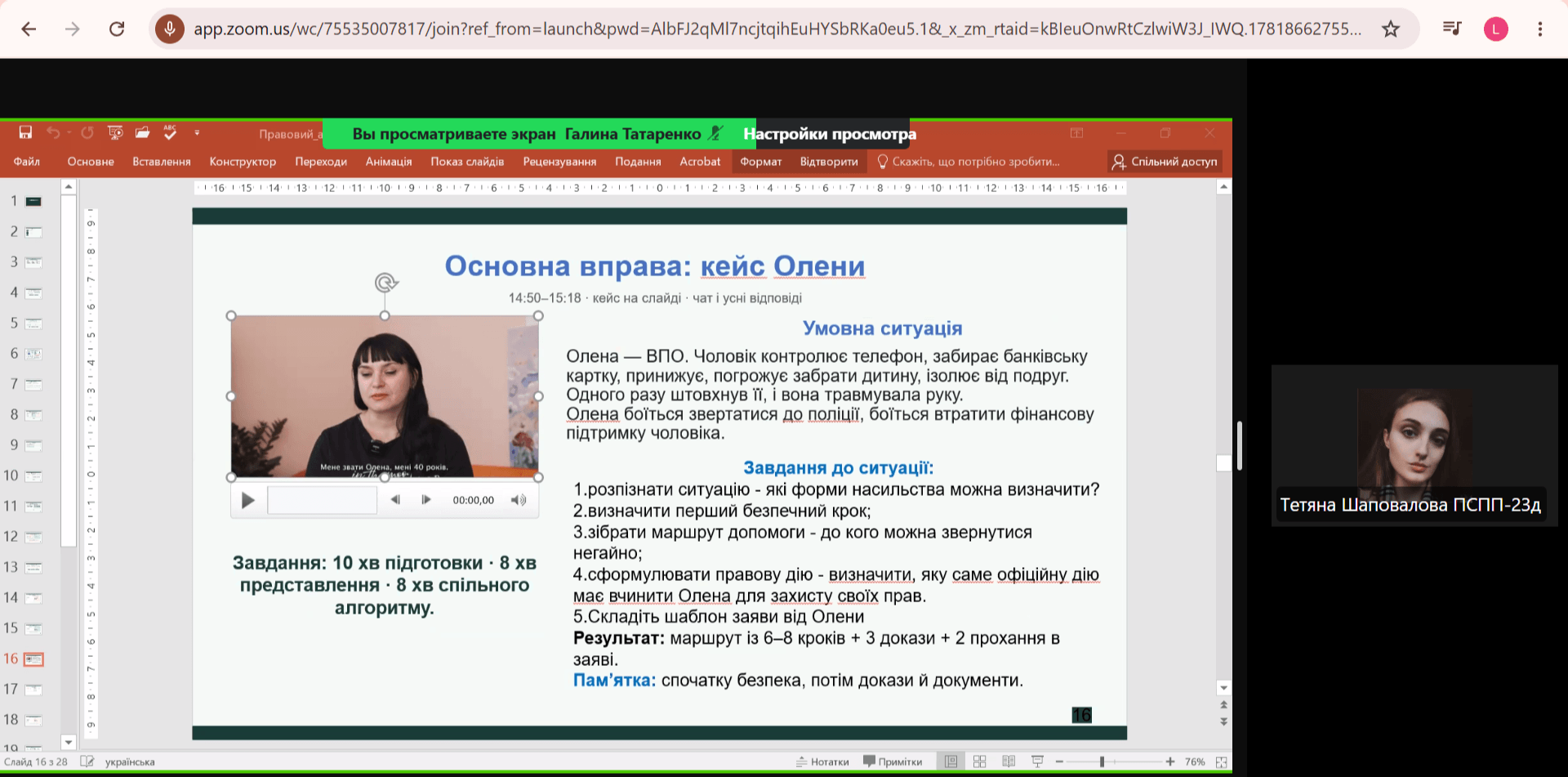Open Chrome three-dot menu
Viewport: 1568px width, 777px height.
(1539, 29)
